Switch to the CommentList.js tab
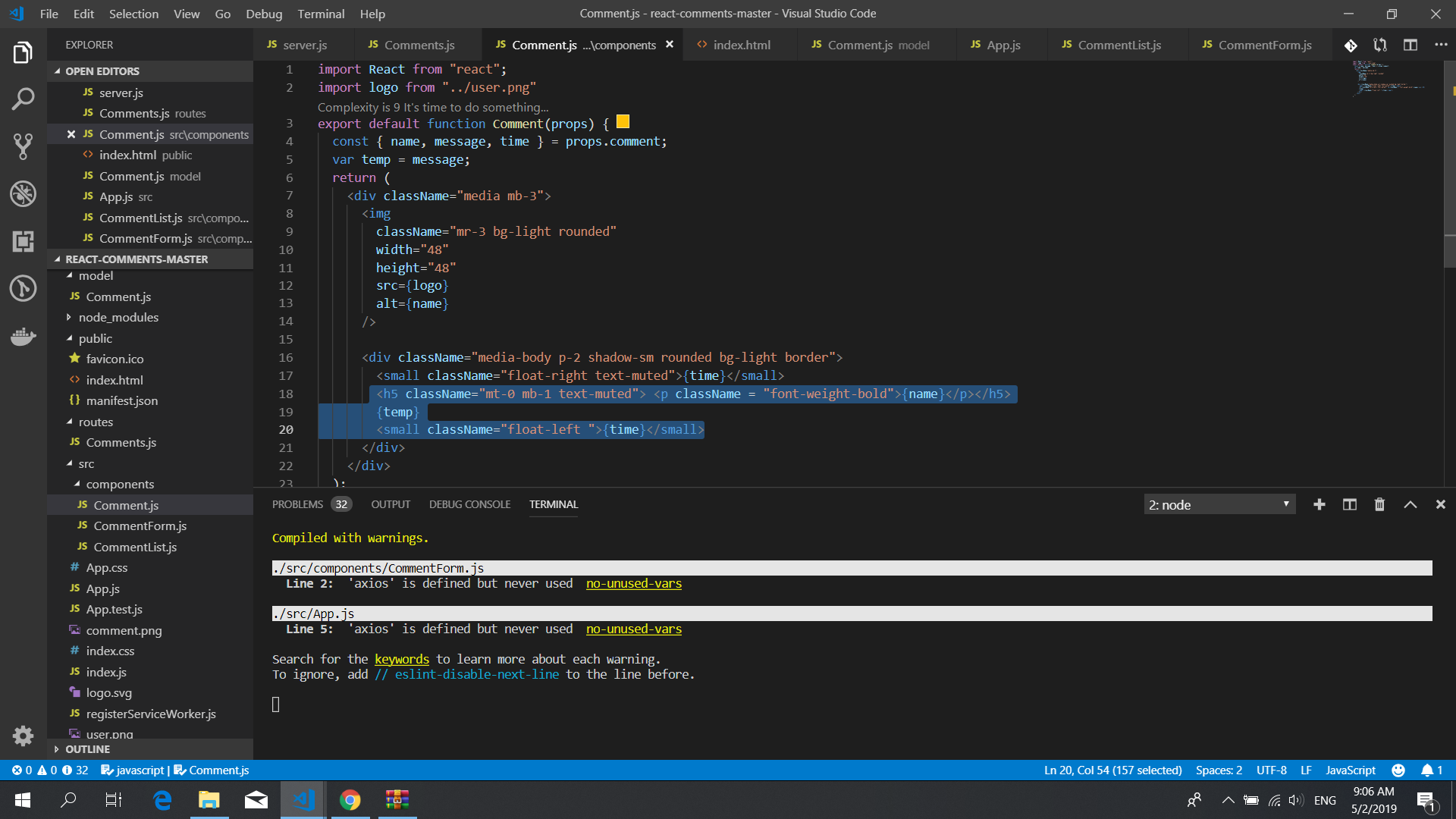This screenshot has width=1456, height=819. pos(1119,45)
